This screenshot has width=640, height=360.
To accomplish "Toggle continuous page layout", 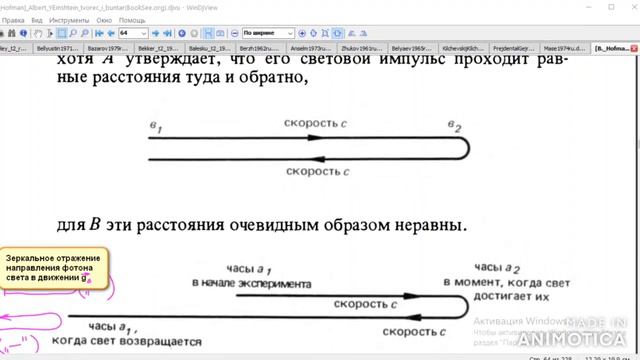I will (x=209, y=33).
